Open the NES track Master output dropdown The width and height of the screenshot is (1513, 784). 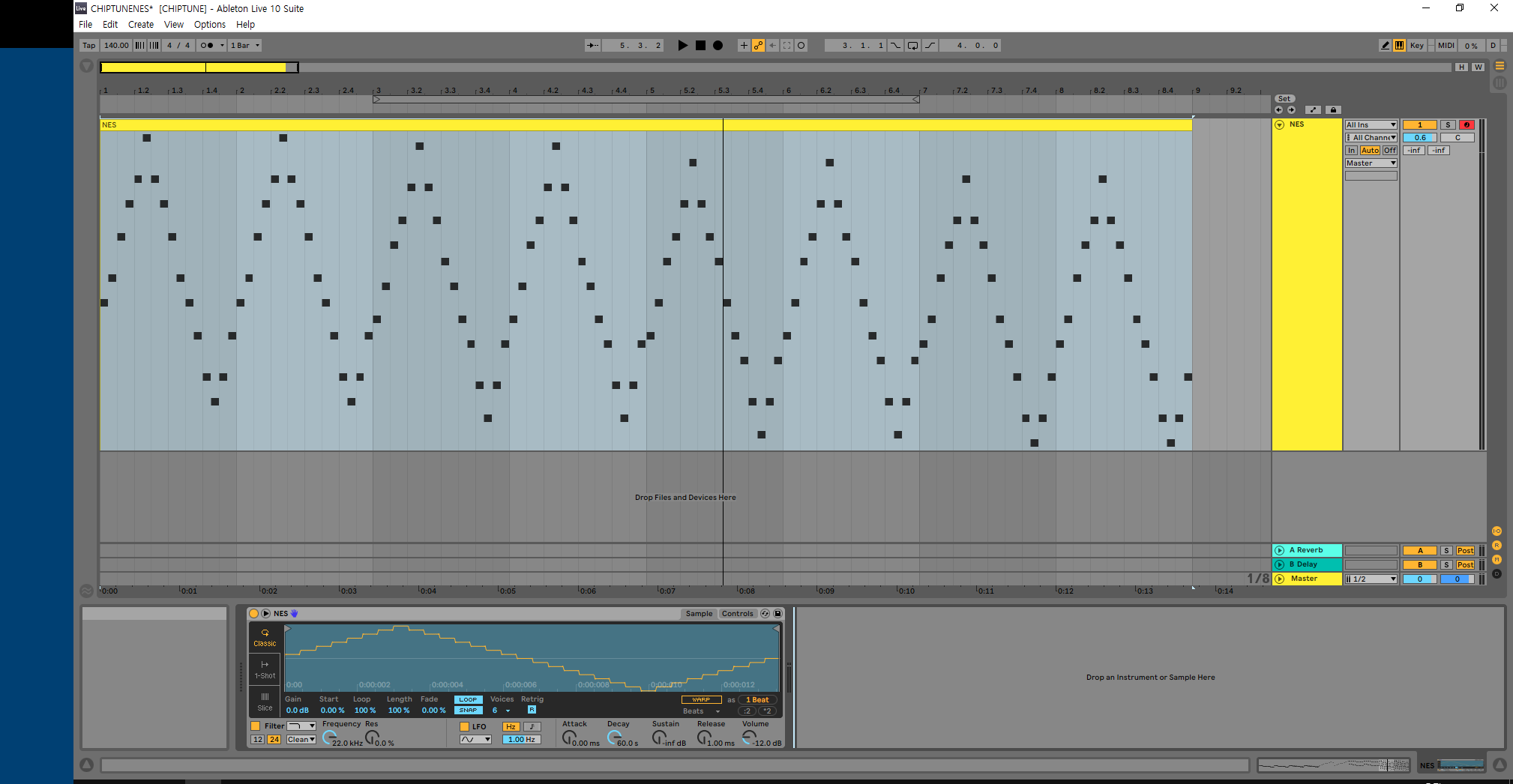coord(1371,163)
